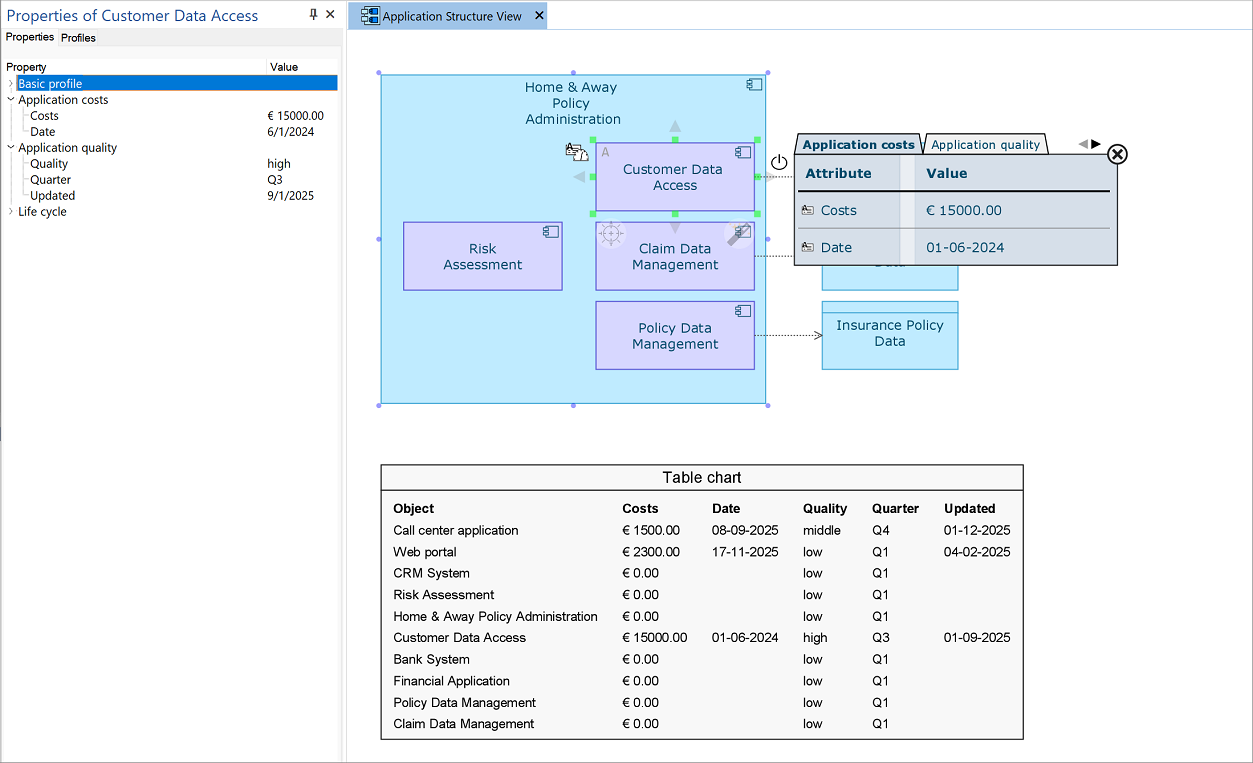Collapse the Application costs property group

pyautogui.click(x=11, y=100)
